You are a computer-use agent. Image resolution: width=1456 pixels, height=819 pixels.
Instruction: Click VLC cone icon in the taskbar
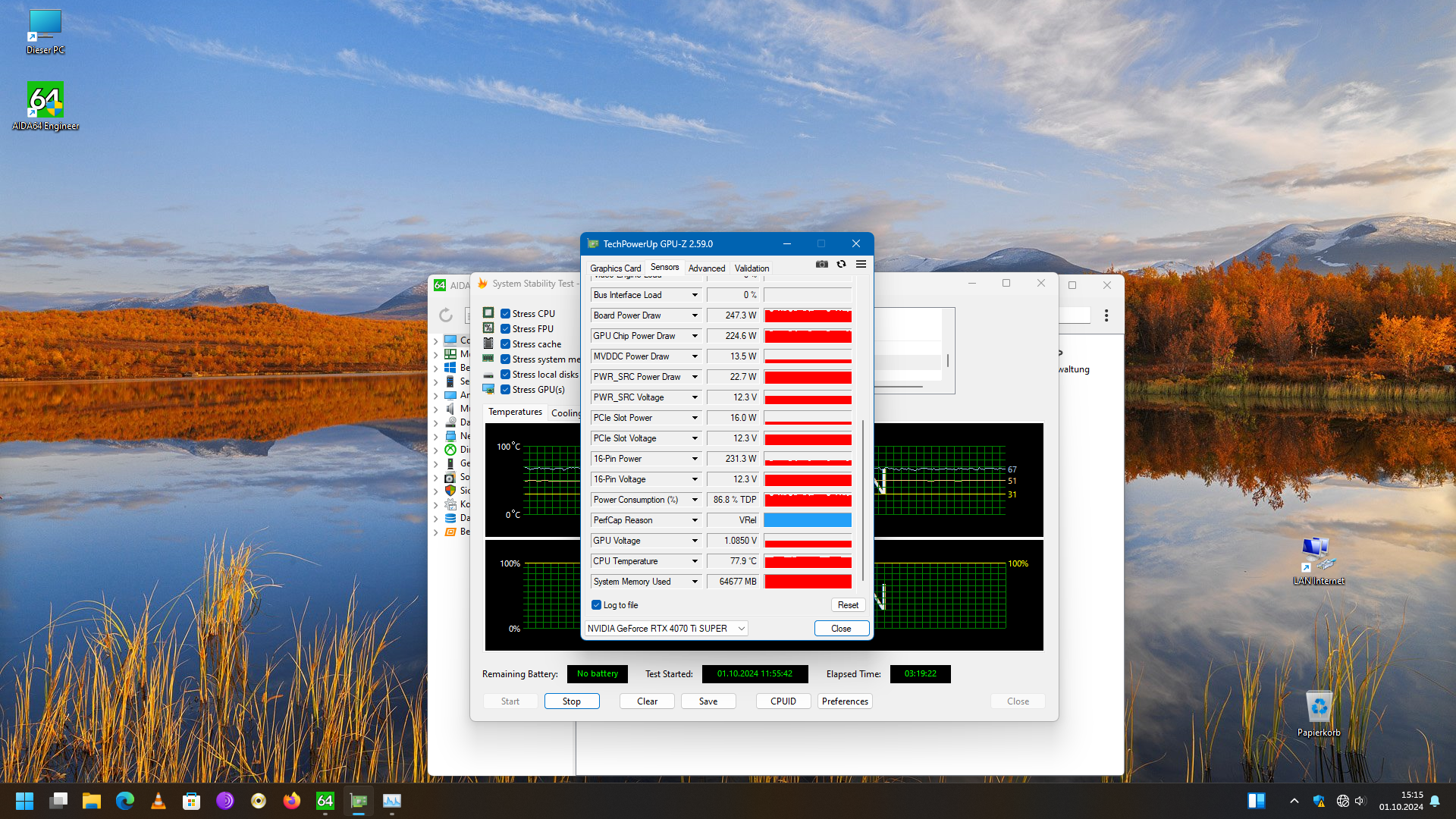coord(158,801)
